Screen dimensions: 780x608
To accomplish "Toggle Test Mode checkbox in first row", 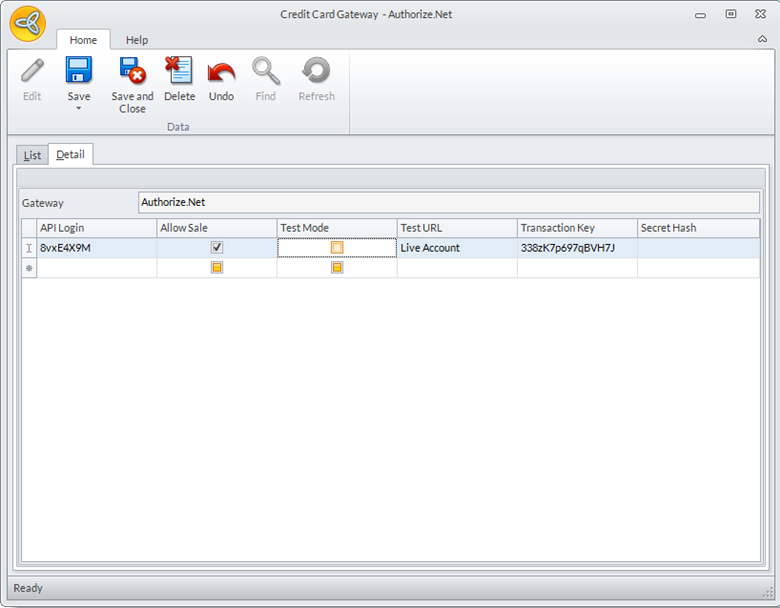I will pyautogui.click(x=337, y=247).
